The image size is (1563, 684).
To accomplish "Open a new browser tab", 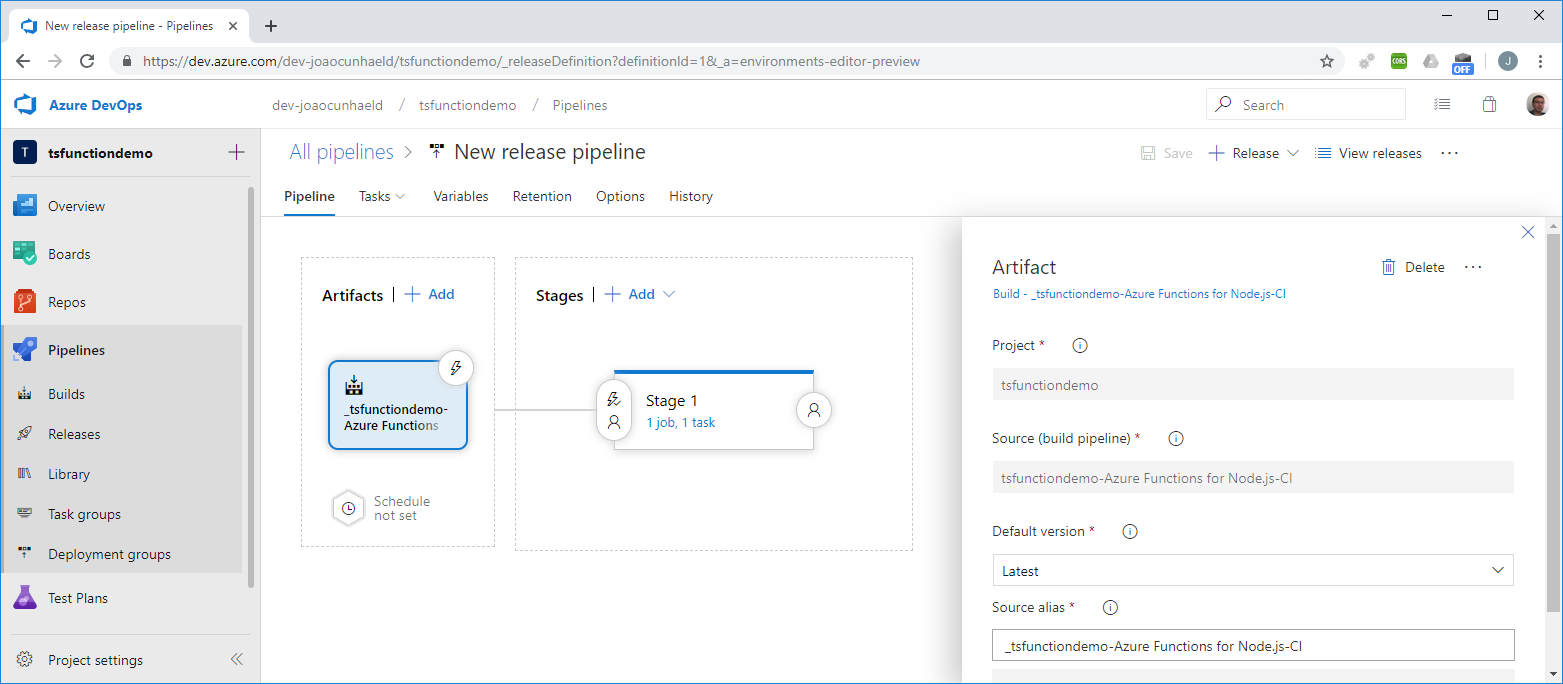I will coord(270,26).
